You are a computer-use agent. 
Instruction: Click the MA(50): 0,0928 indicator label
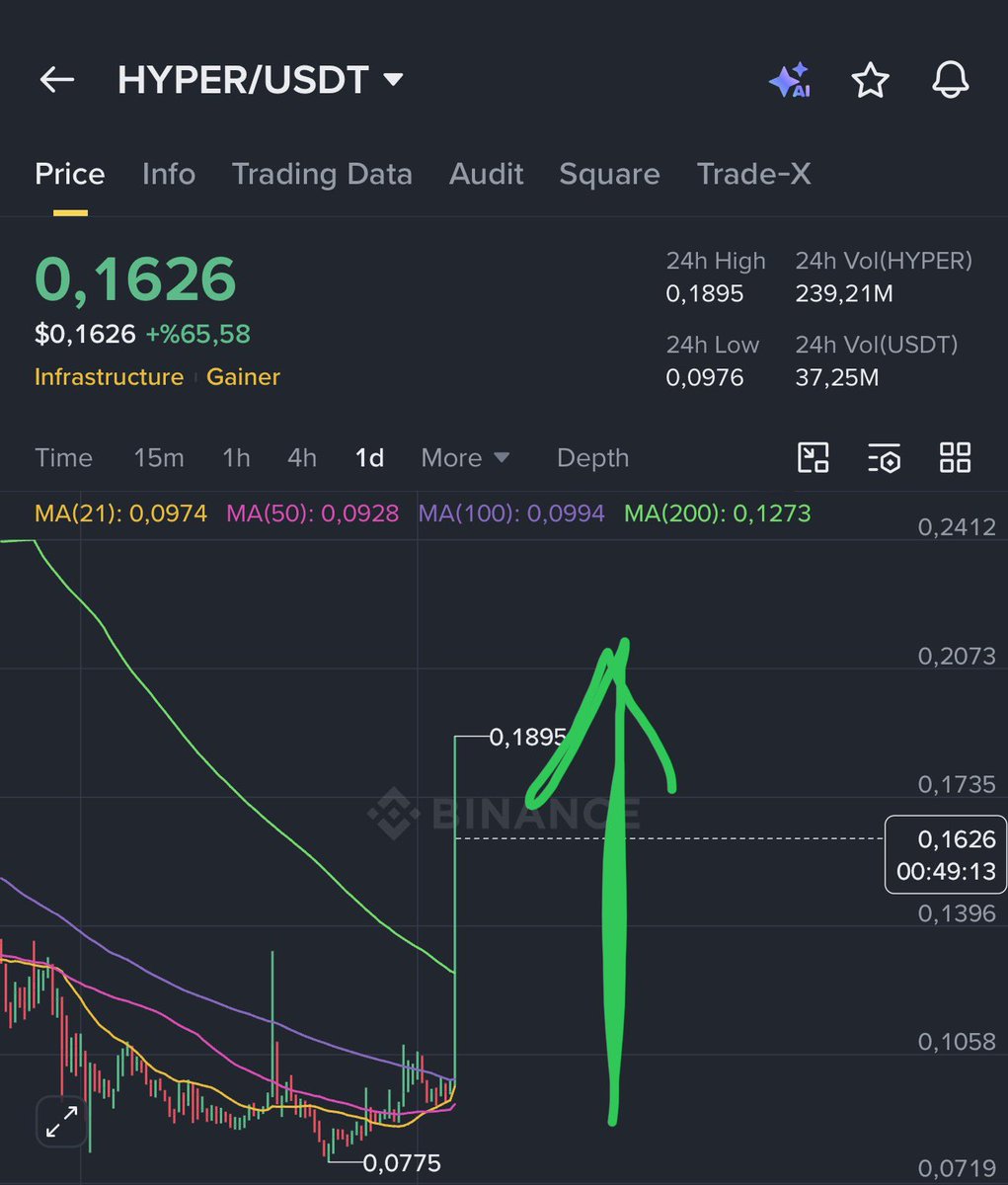click(313, 513)
